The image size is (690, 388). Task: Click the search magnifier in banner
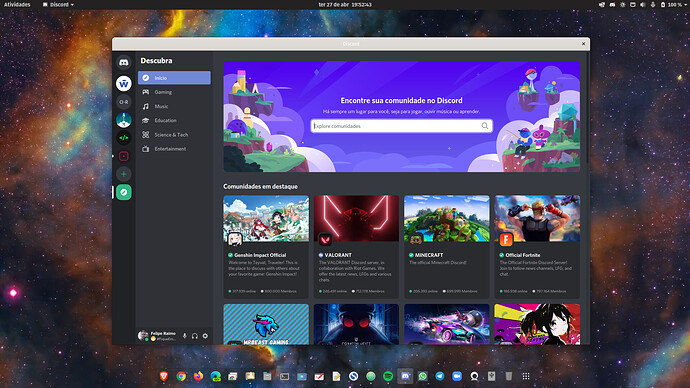[484, 126]
